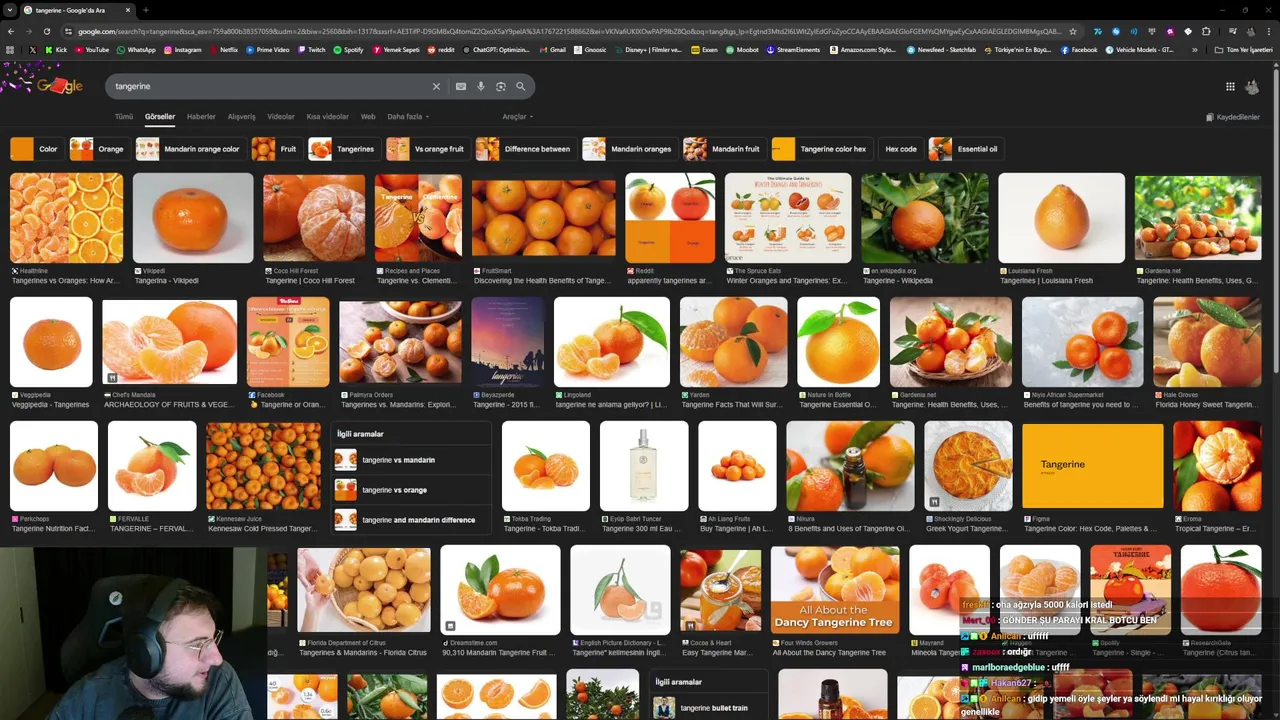Open the Eyüp Sabri Tuncer tangerine bottle image
Viewport: 1280px width, 720px height.
(644, 466)
